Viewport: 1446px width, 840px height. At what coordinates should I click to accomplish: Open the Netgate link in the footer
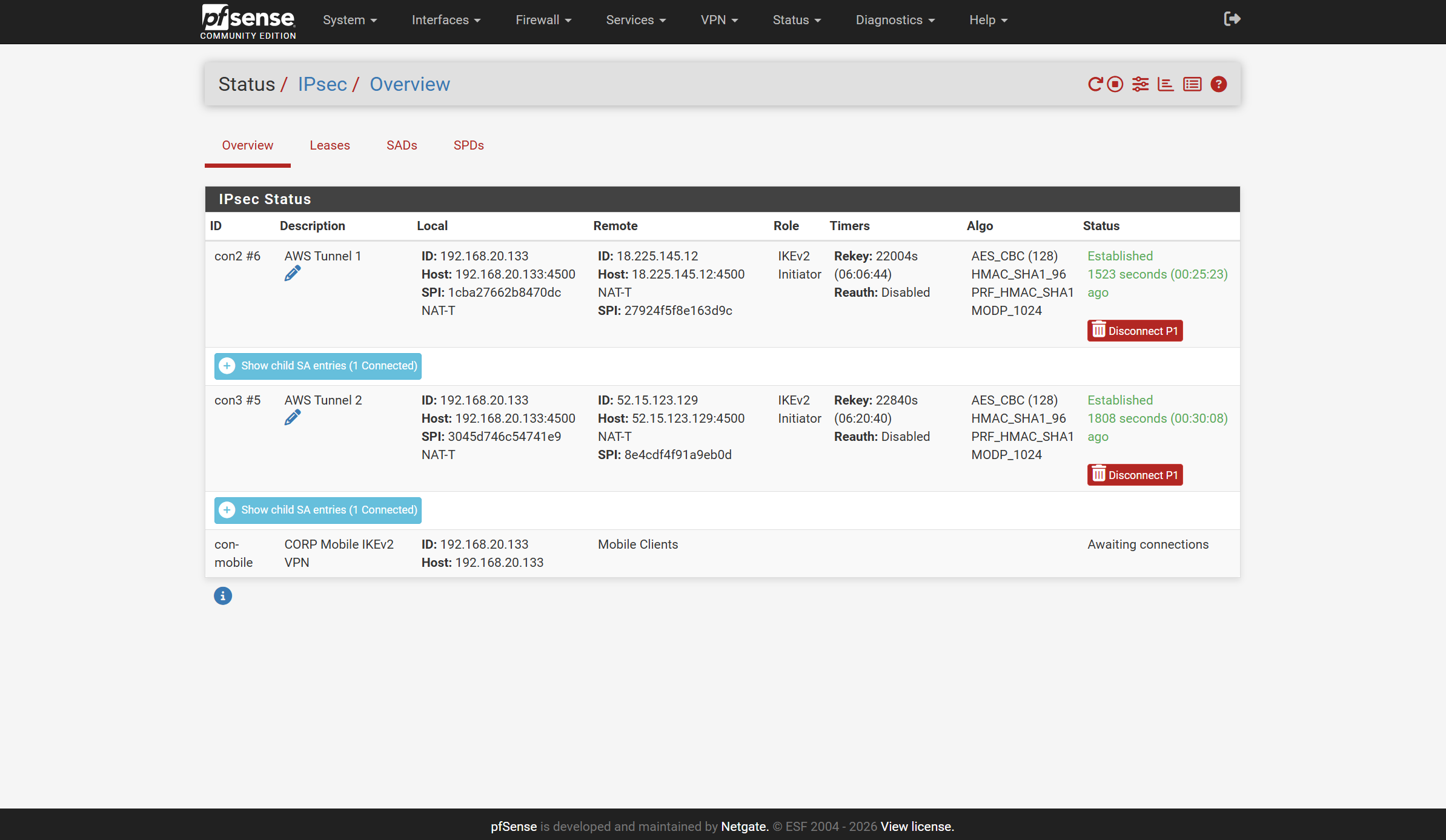(745, 827)
